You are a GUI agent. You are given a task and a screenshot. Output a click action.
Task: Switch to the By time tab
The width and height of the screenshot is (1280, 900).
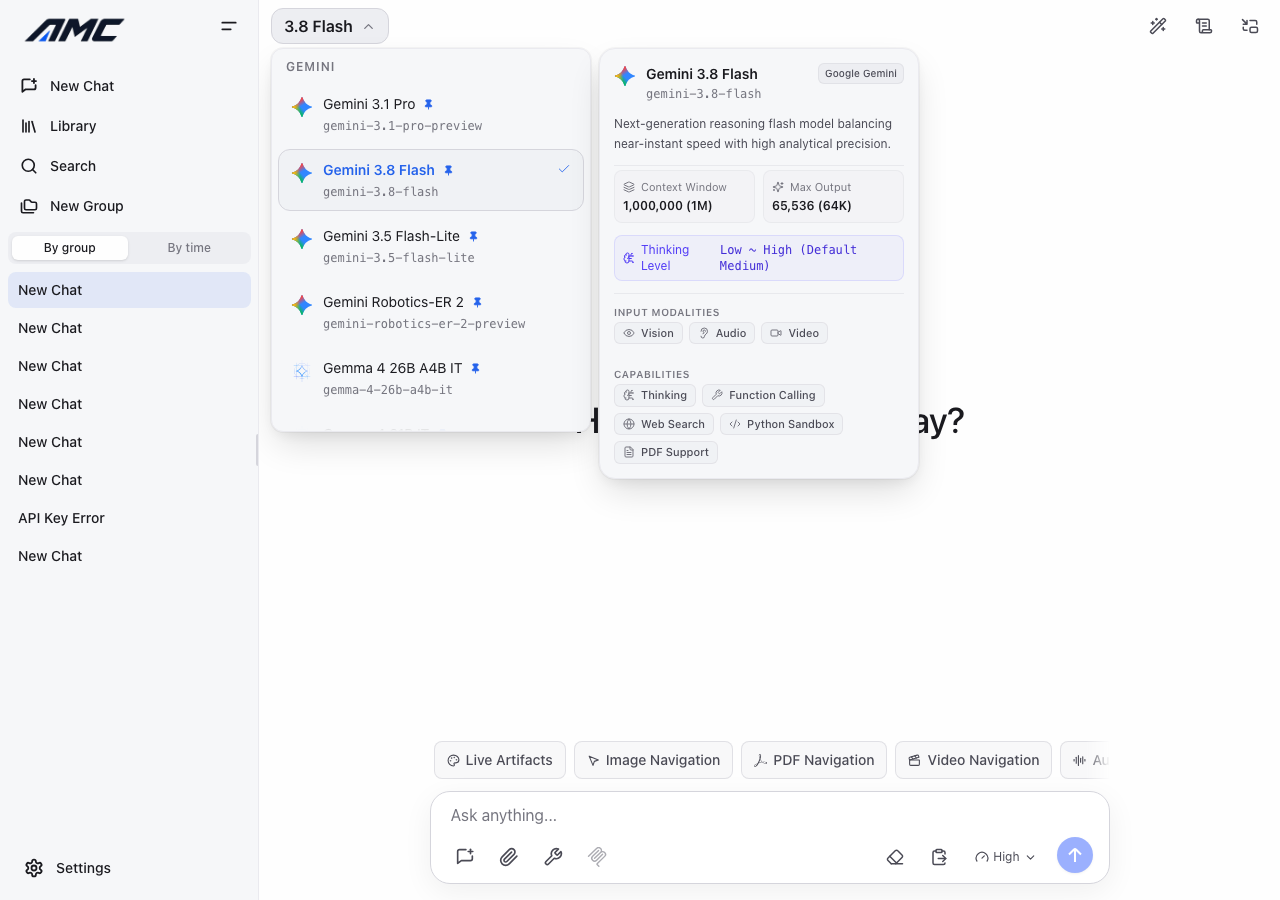(x=189, y=248)
